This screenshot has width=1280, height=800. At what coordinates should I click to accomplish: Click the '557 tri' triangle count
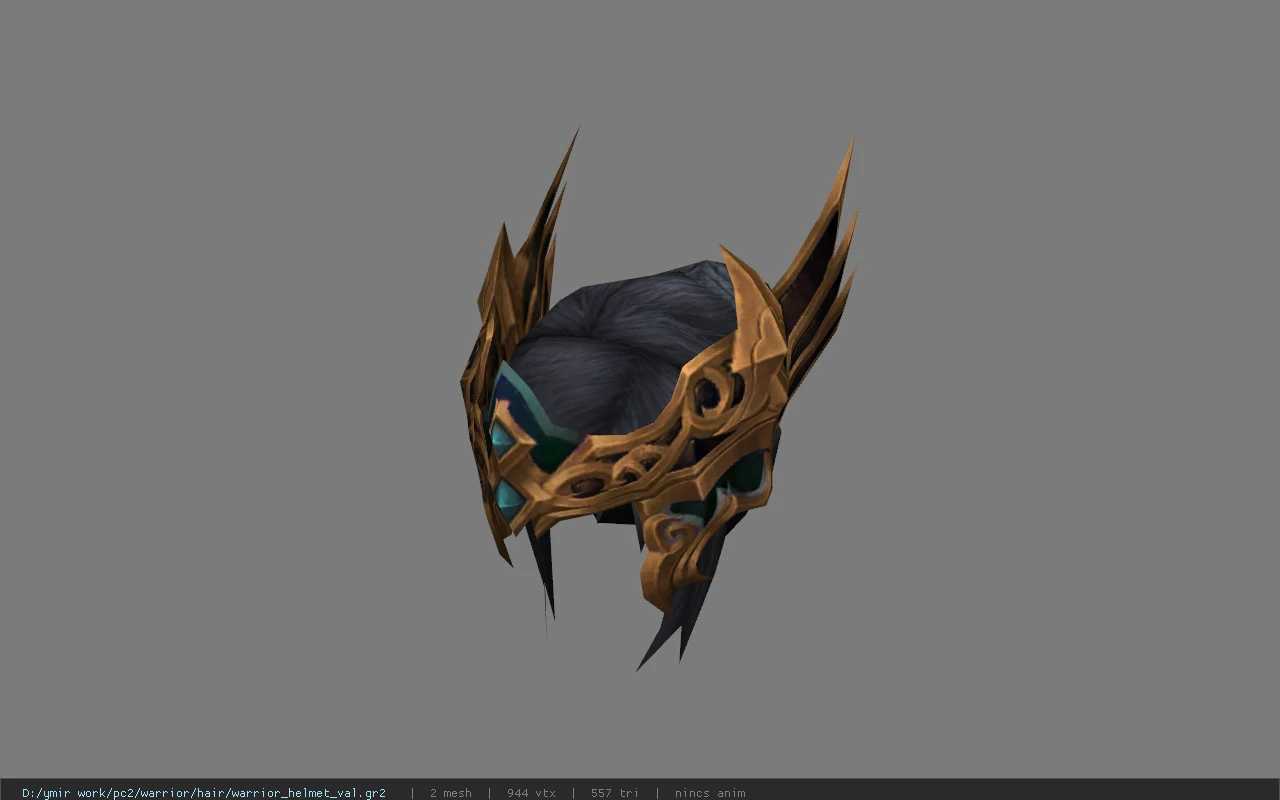614,792
